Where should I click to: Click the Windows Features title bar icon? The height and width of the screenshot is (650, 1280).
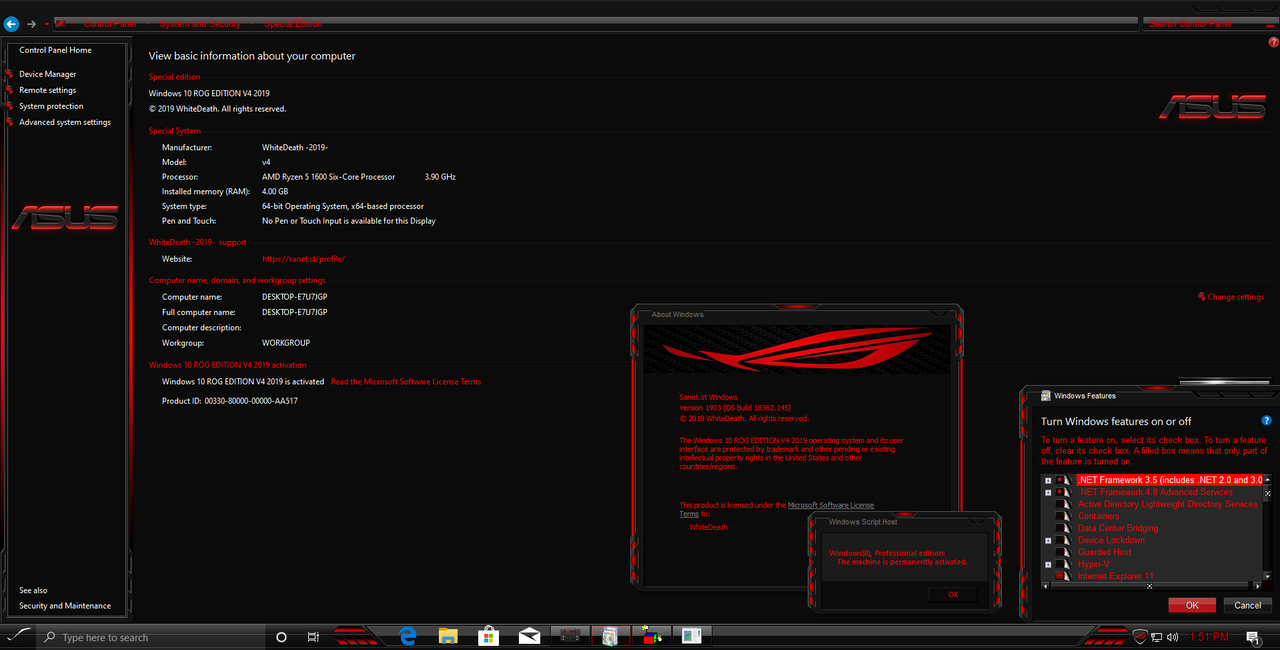click(x=1046, y=396)
